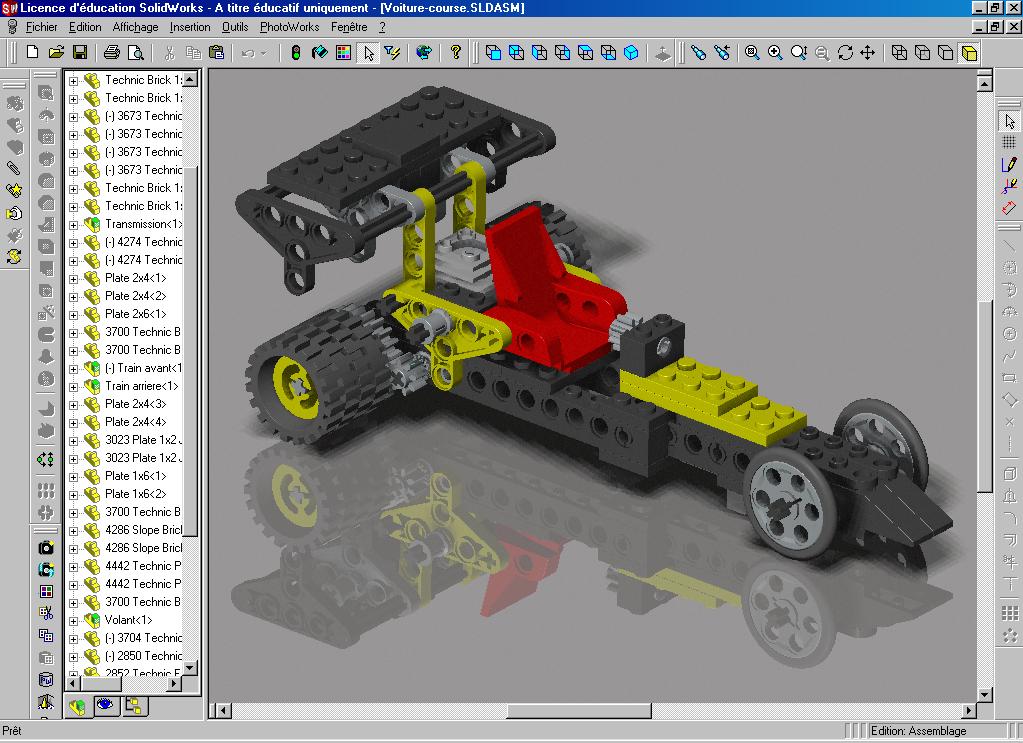
Task: Click the Sketch pencil icon in the right toolbar
Action: [1009, 165]
